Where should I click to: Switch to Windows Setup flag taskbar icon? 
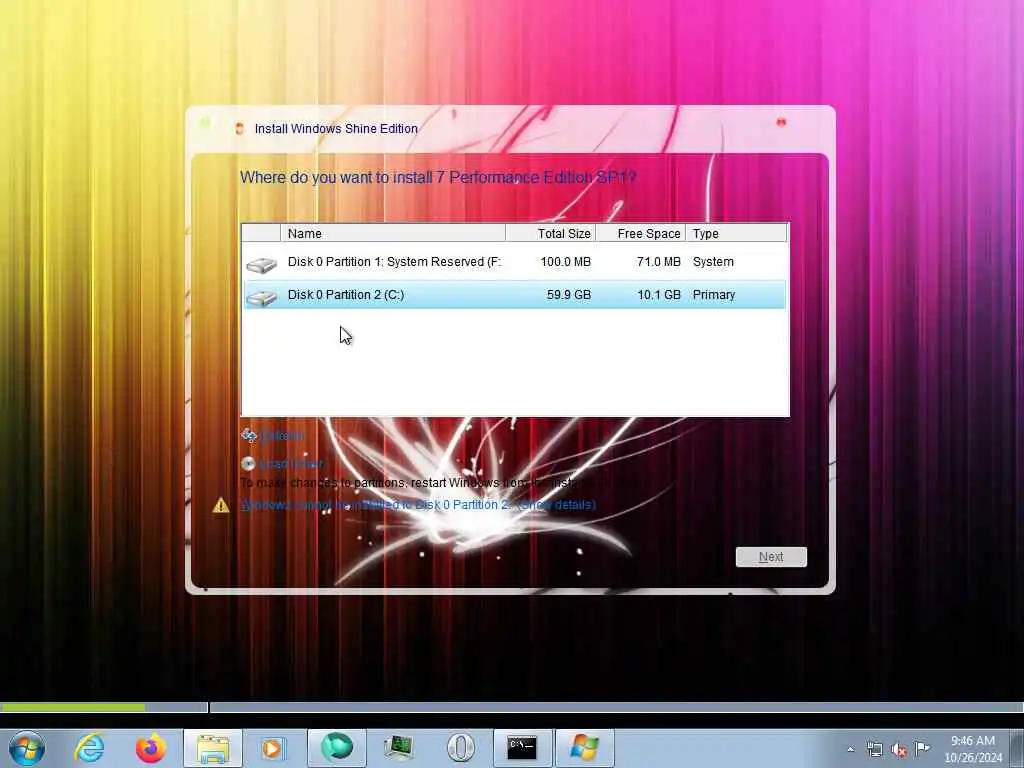(584, 748)
